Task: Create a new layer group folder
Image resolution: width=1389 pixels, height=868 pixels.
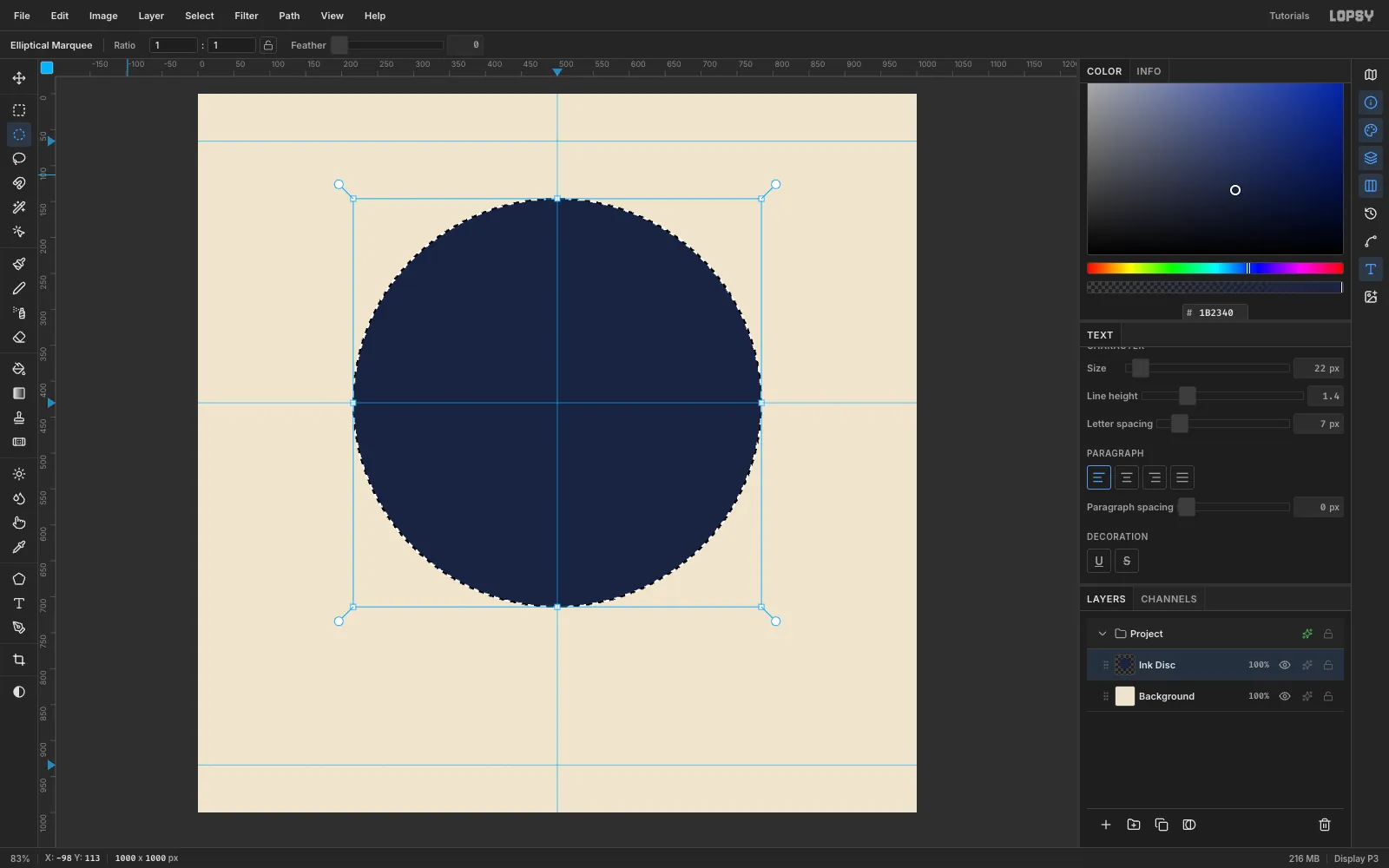Action: [1134, 825]
